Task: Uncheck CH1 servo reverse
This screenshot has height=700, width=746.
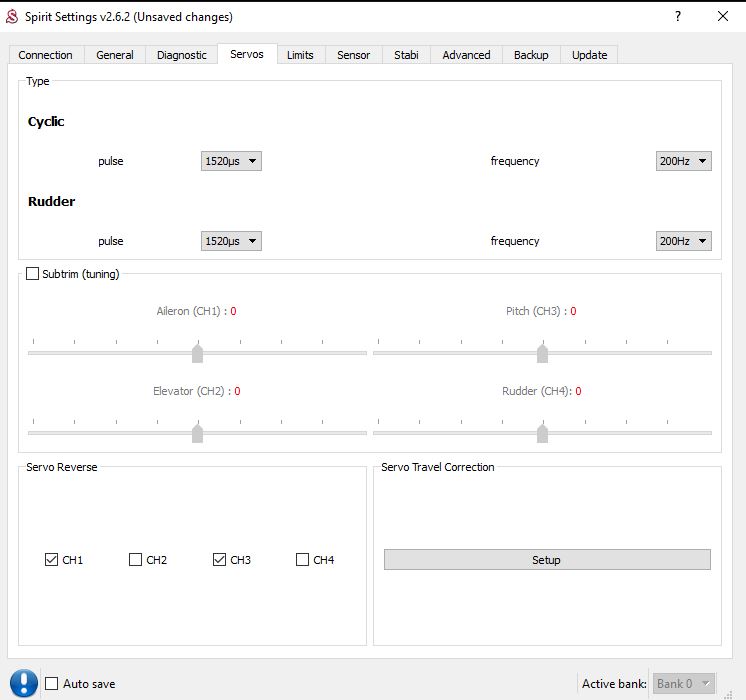Action: tap(52, 560)
